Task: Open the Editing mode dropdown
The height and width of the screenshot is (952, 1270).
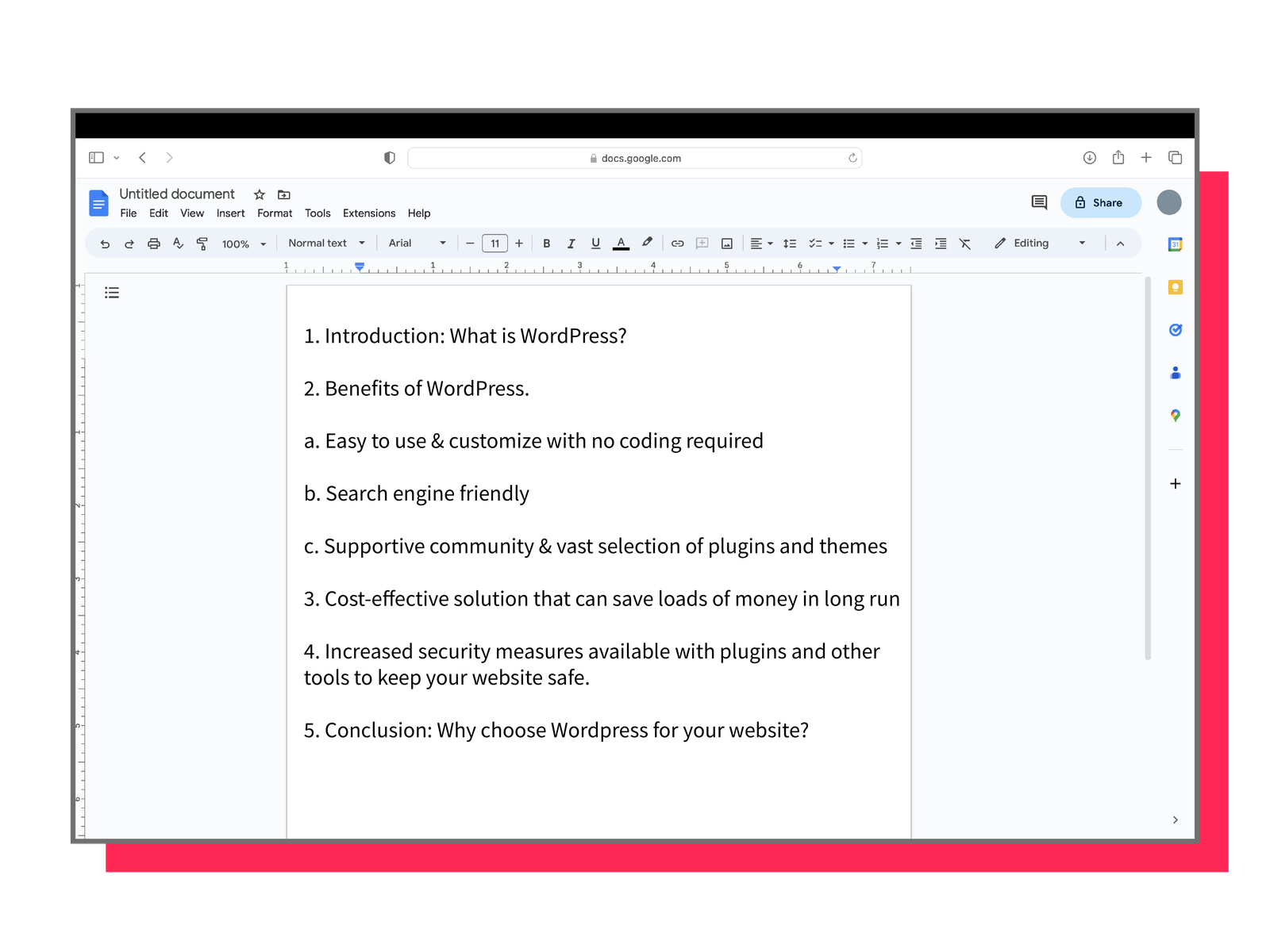Action: [x=1040, y=244]
